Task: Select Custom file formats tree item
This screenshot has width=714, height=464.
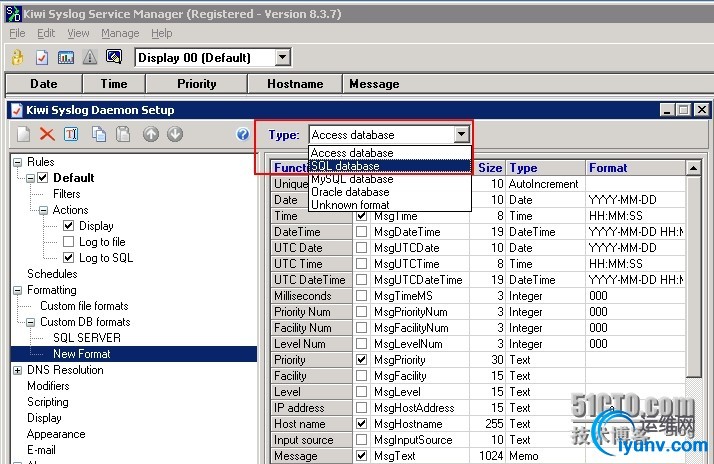Action: [84, 306]
